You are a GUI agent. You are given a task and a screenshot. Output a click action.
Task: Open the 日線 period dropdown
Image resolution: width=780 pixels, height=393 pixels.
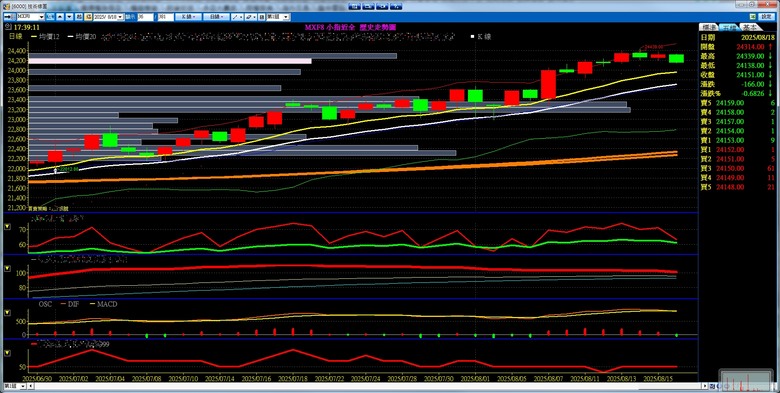[216, 17]
